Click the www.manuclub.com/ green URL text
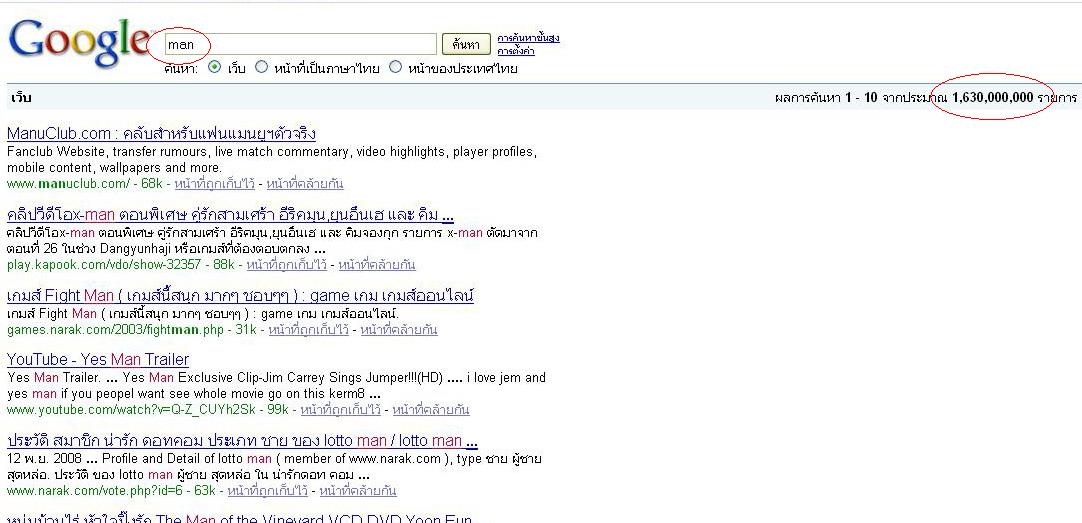 (68, 184)
